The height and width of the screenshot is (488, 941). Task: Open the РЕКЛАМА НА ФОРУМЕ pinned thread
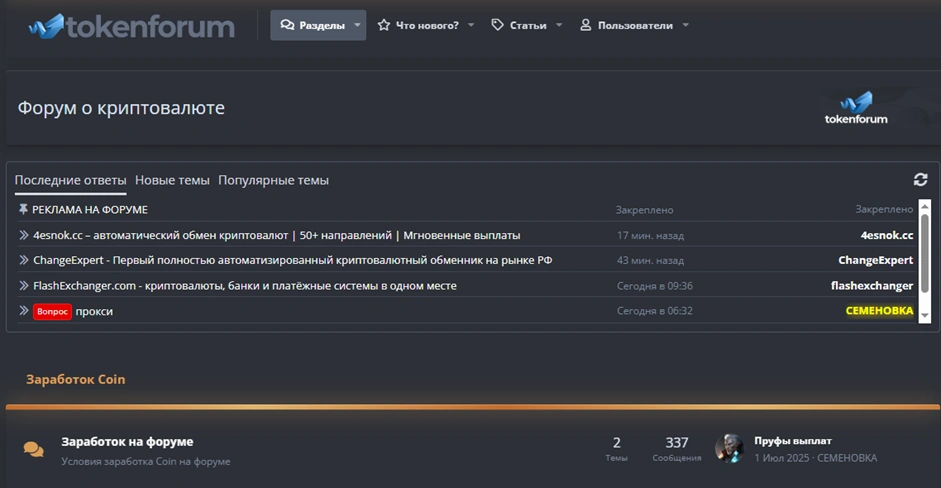point(89,210)
